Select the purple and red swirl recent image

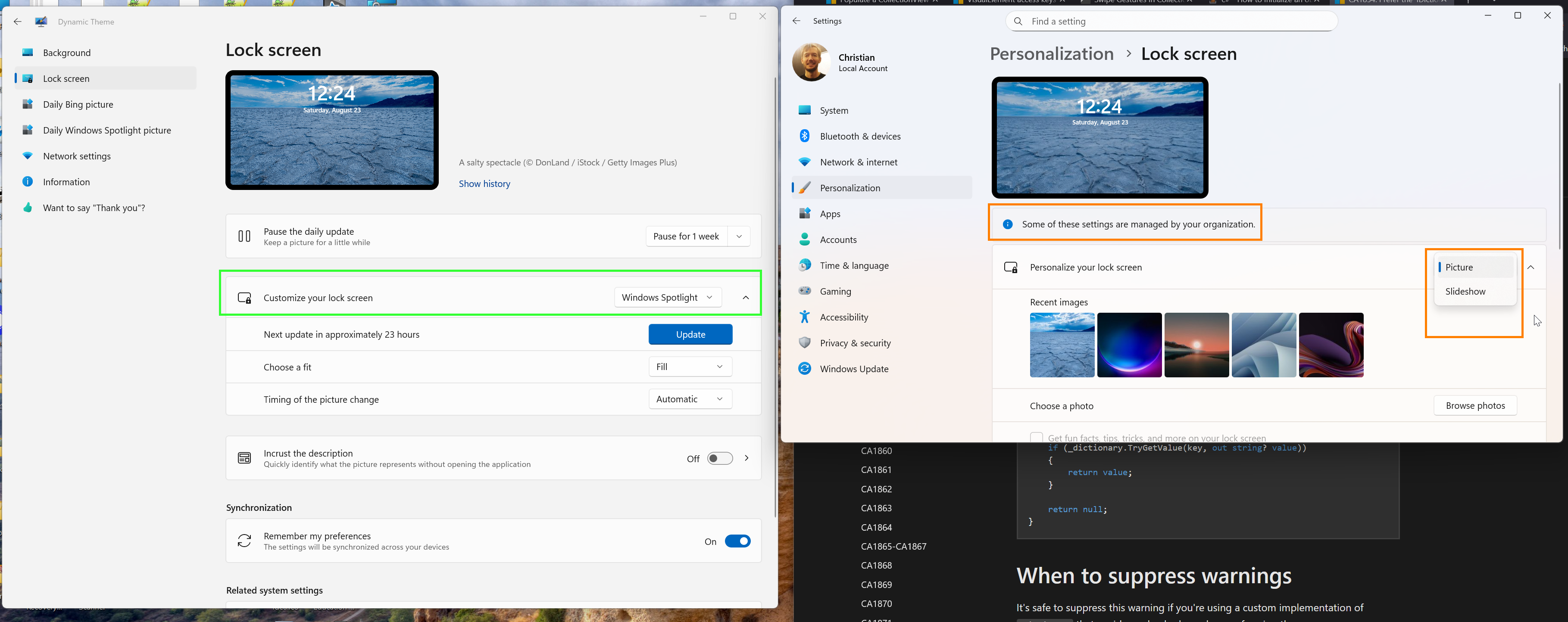1331,345
